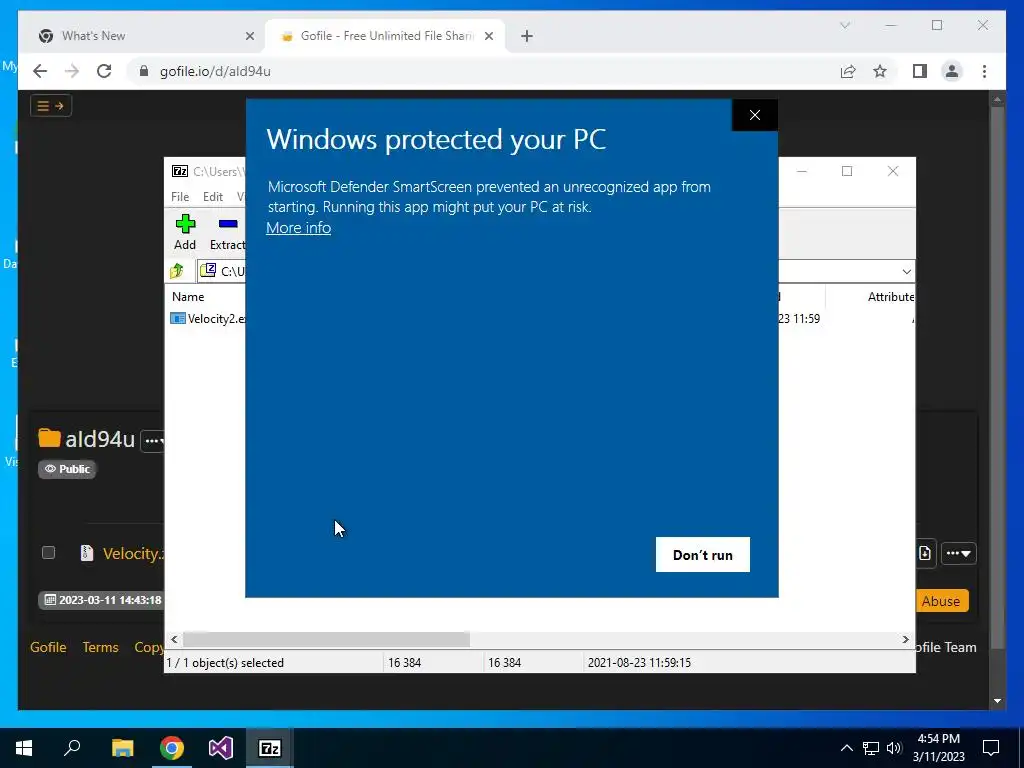Close the Gofile tab
The image size is (1024, 768).
coord(488,37)
